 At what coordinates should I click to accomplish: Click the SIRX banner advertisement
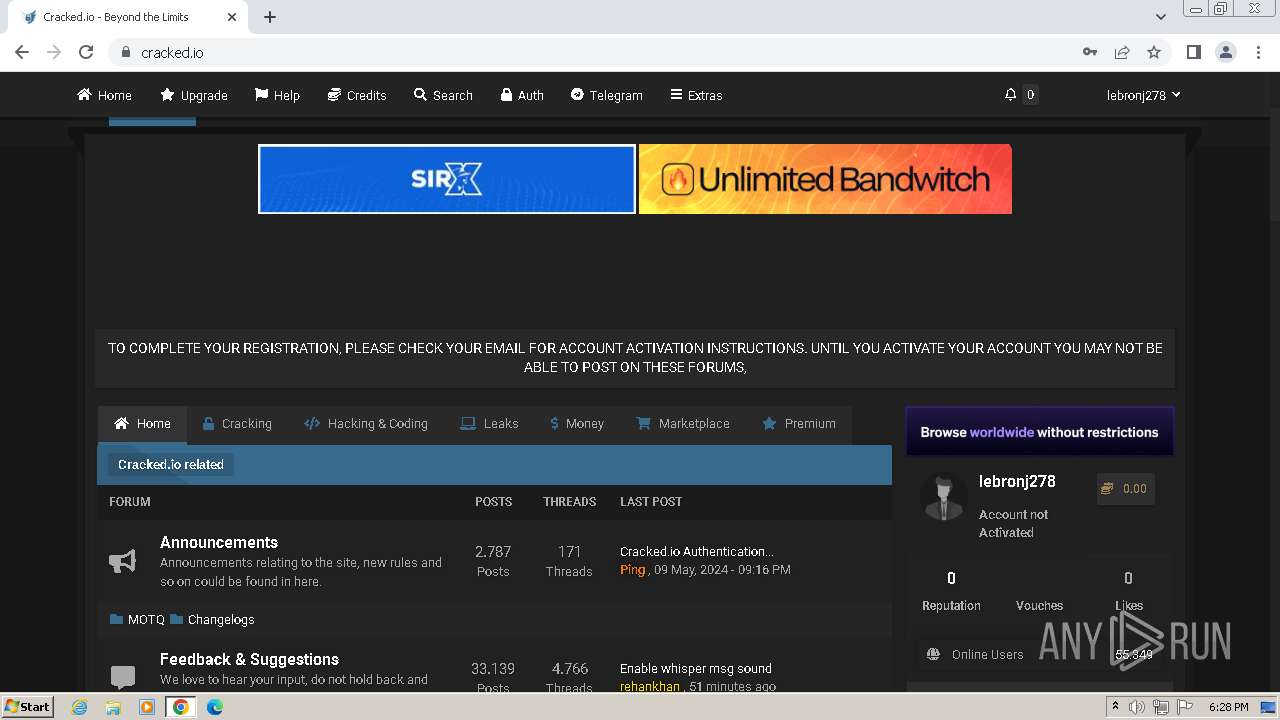447,179
